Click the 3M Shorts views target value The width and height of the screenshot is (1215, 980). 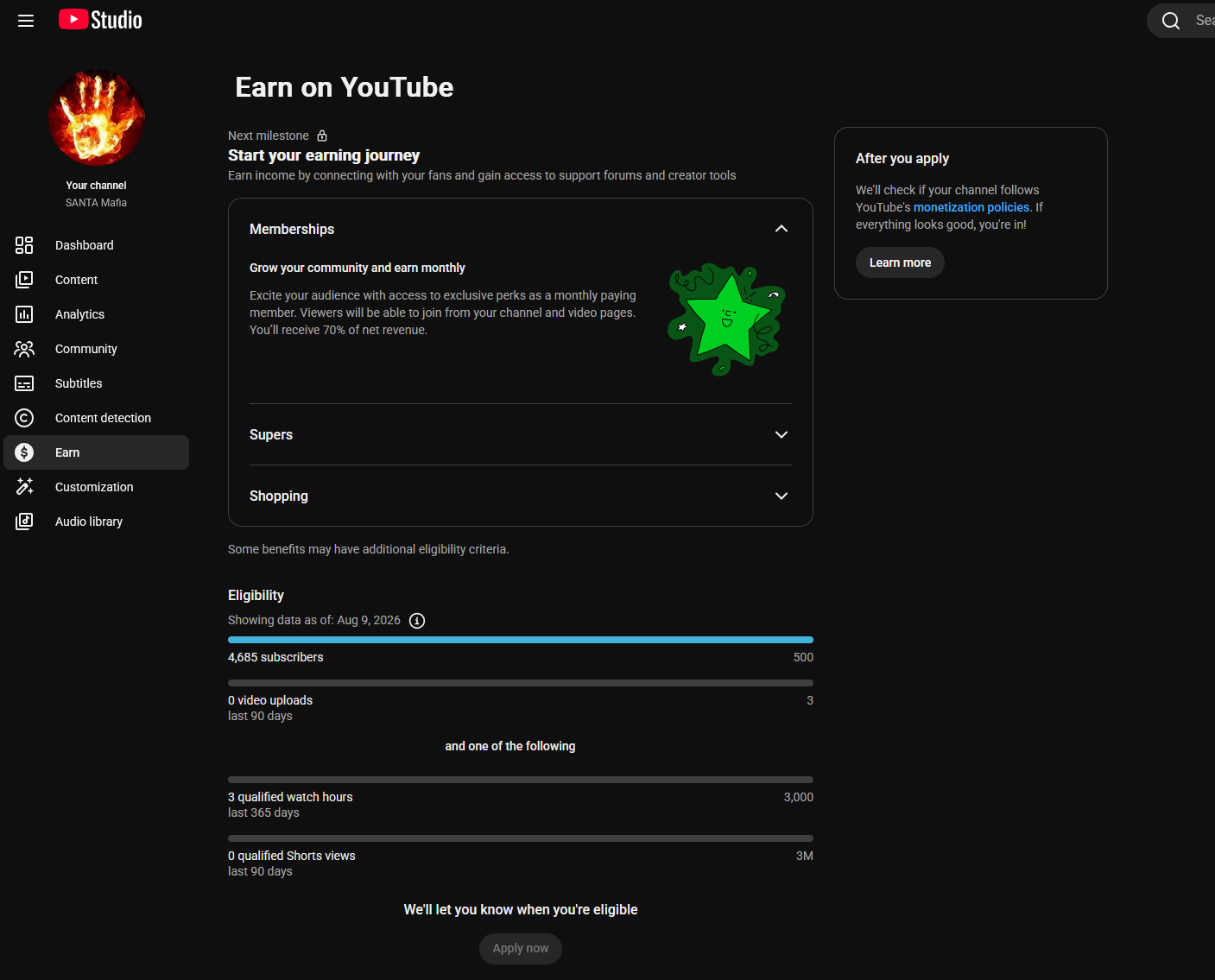point(805,856)
